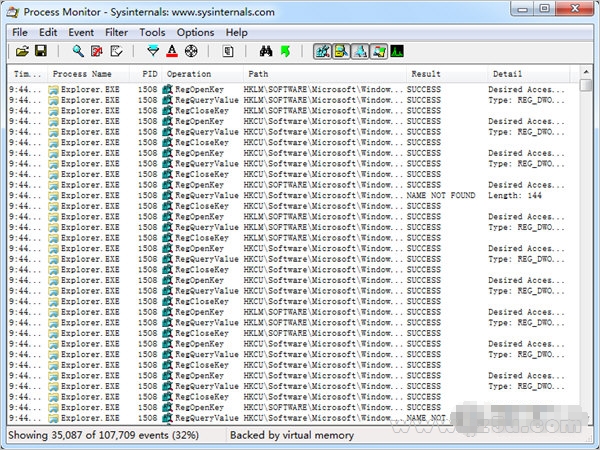The image size is (600, 450).
Task: Open the Tools menu
Action: pyautogui.click(x=152, y=33)
